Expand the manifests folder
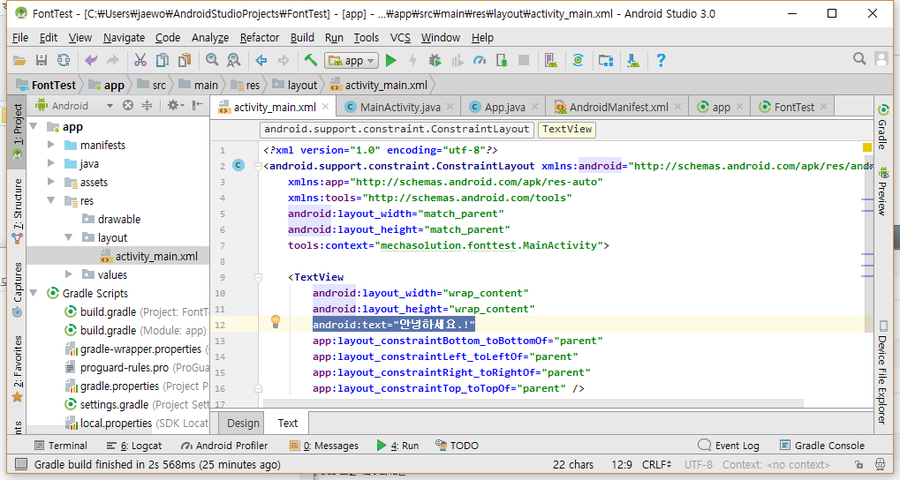The height and width of the screenshot is (480, 900). point(51,145)
